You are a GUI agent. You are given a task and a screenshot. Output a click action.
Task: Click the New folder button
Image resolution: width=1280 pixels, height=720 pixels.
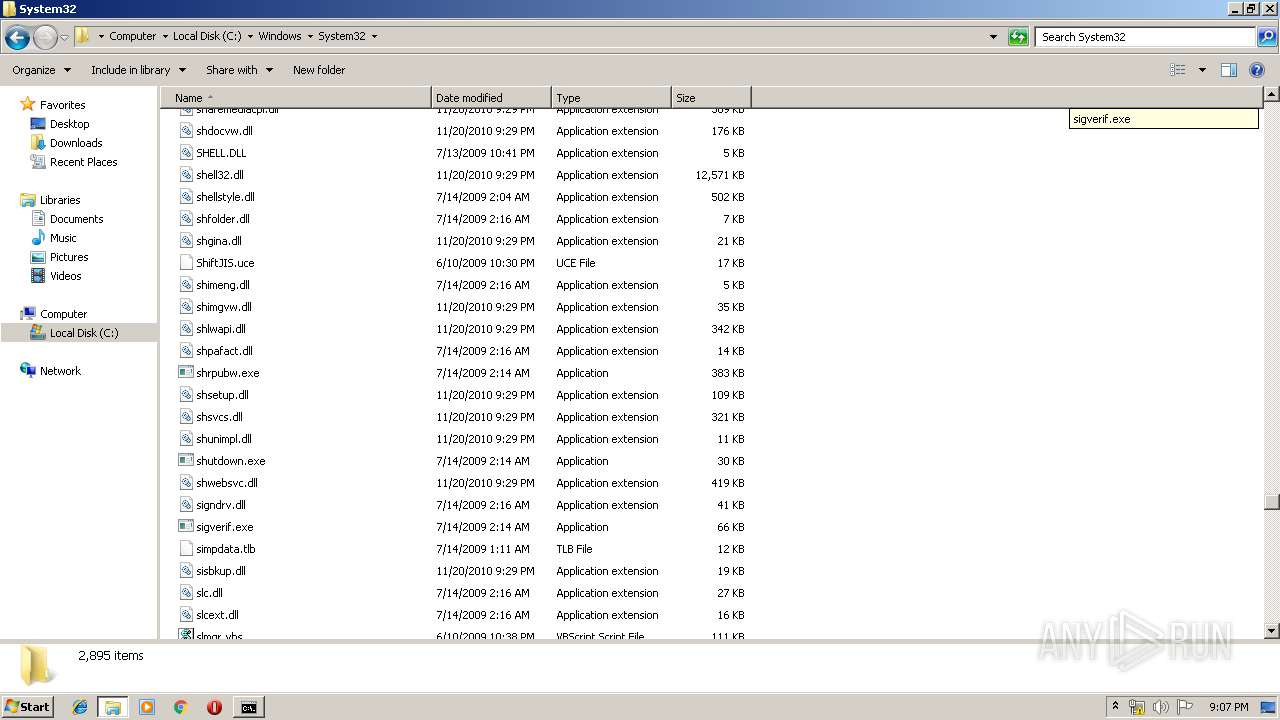(319, 70)
